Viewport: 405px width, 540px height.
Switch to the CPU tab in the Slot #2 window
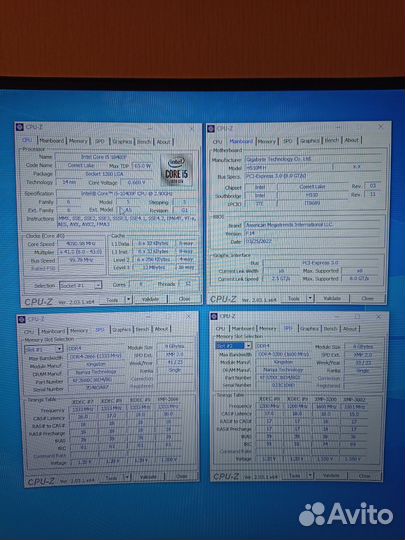pos(220,329)
